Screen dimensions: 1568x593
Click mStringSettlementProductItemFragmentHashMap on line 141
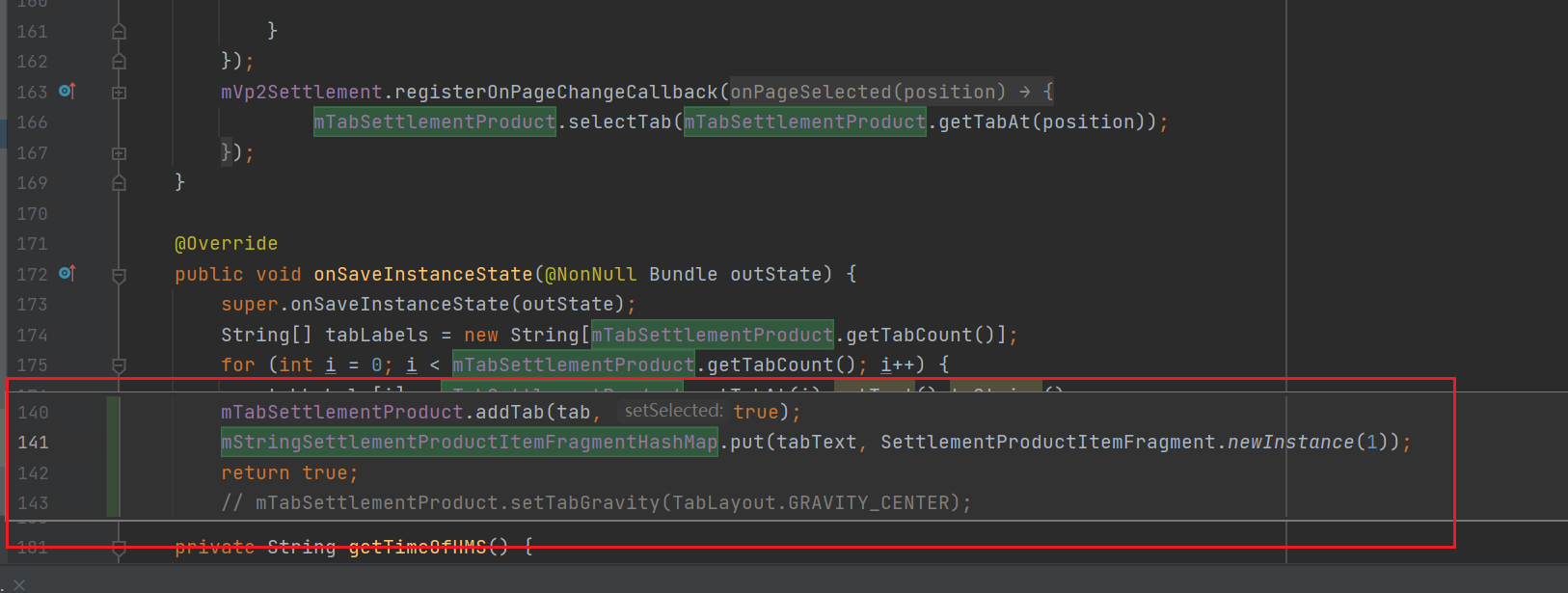[470, 442]
